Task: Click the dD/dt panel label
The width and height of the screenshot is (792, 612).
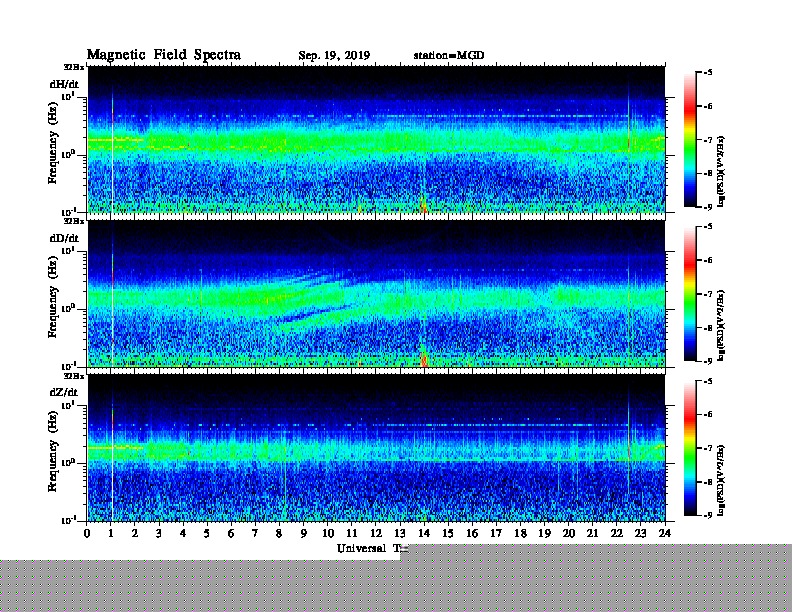Action: [64, 238]
